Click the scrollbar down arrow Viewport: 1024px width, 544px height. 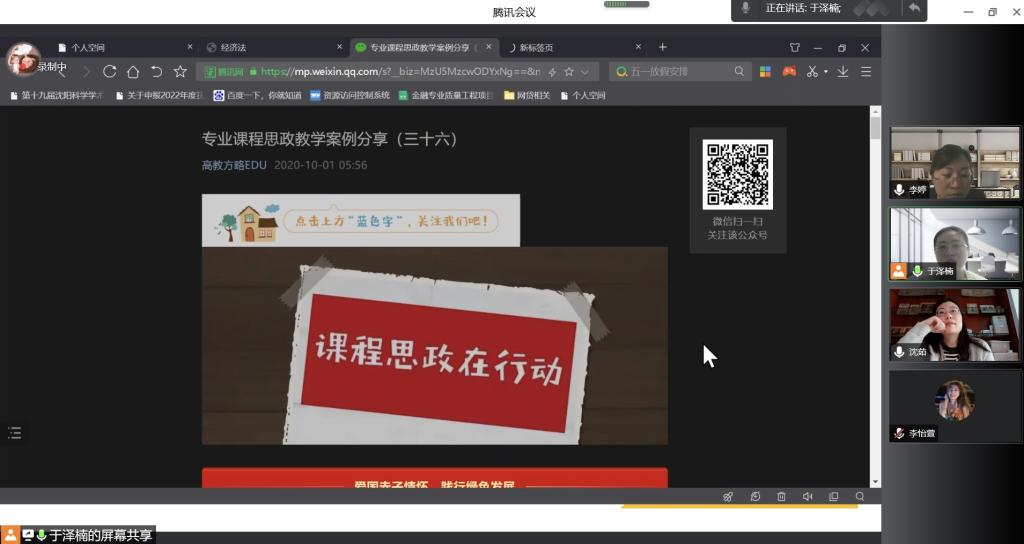pos(875,482)
